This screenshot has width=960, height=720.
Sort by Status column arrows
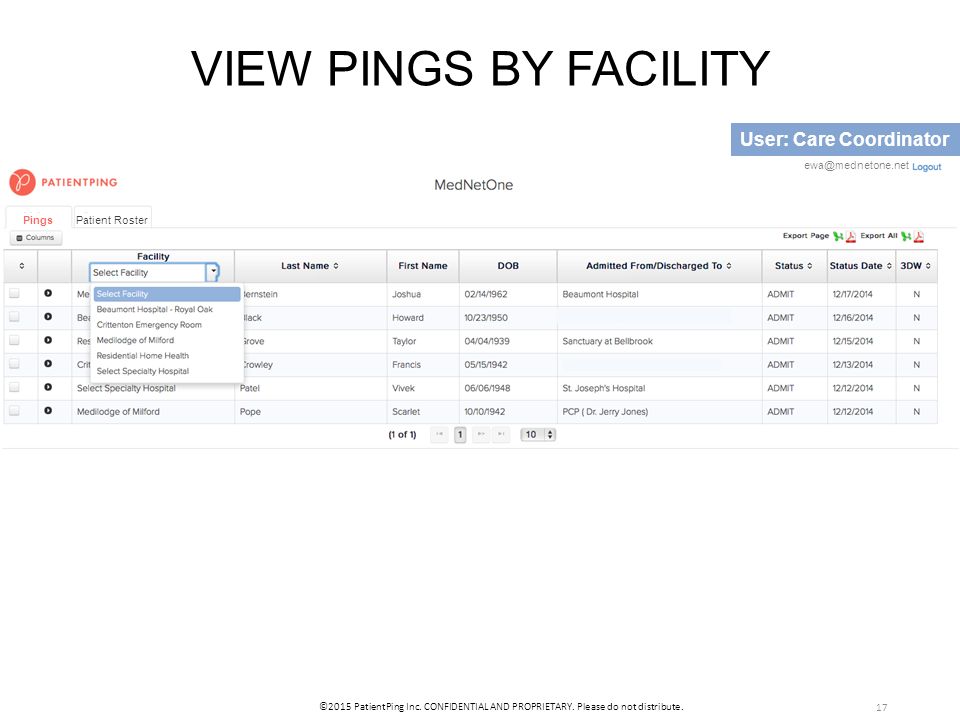point(809,266)
